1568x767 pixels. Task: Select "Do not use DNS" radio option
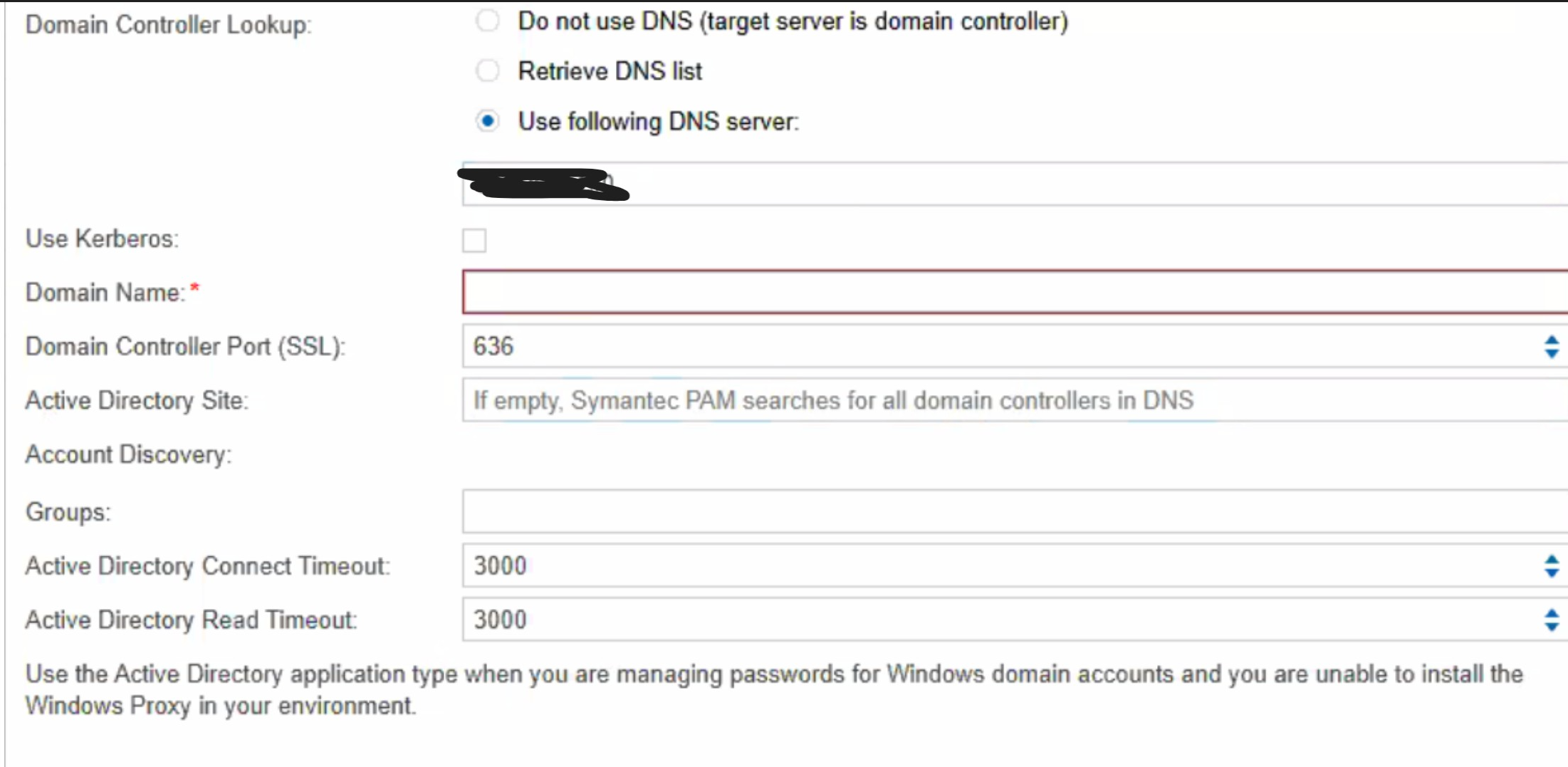(488, 21)
